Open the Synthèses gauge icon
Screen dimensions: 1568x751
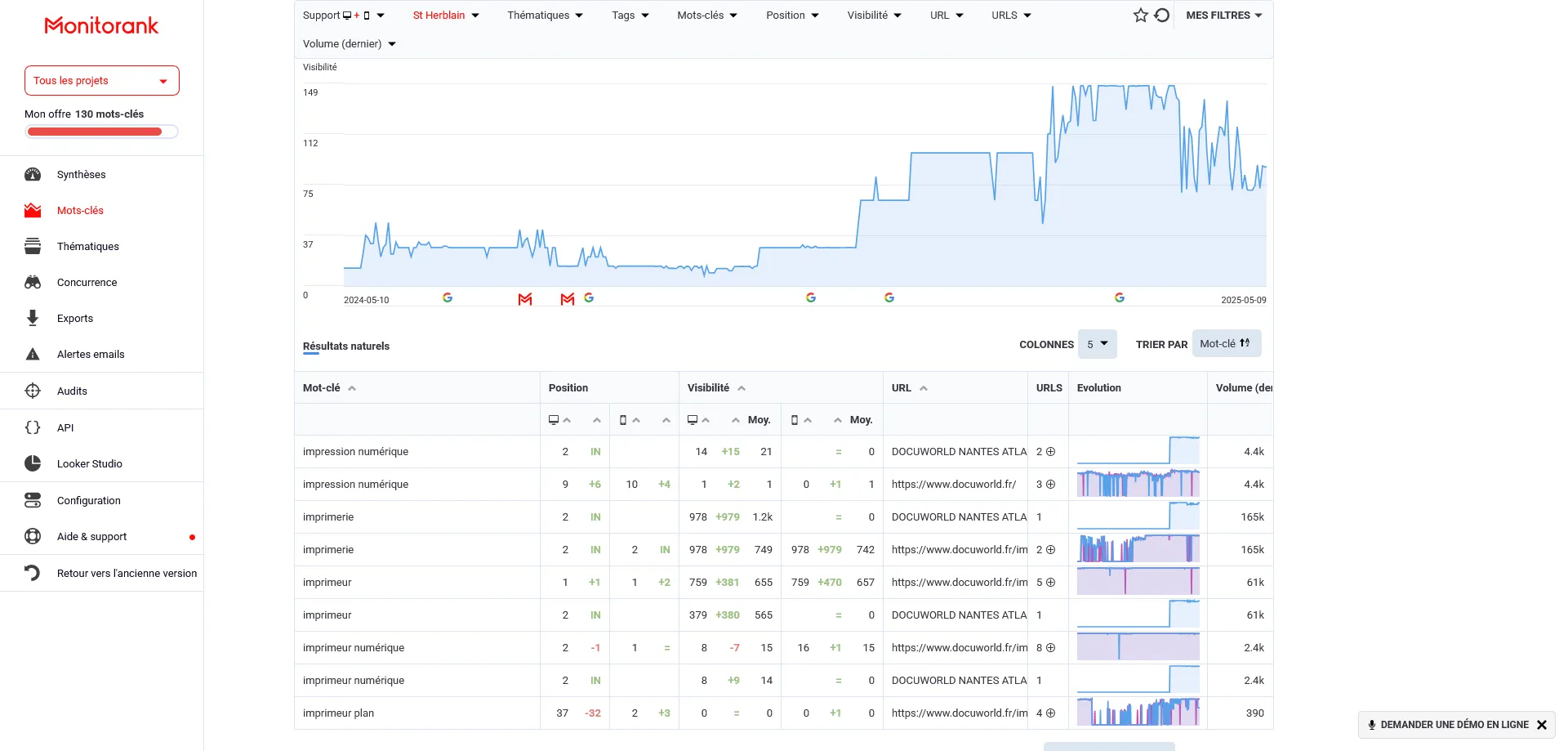point(33,174)
